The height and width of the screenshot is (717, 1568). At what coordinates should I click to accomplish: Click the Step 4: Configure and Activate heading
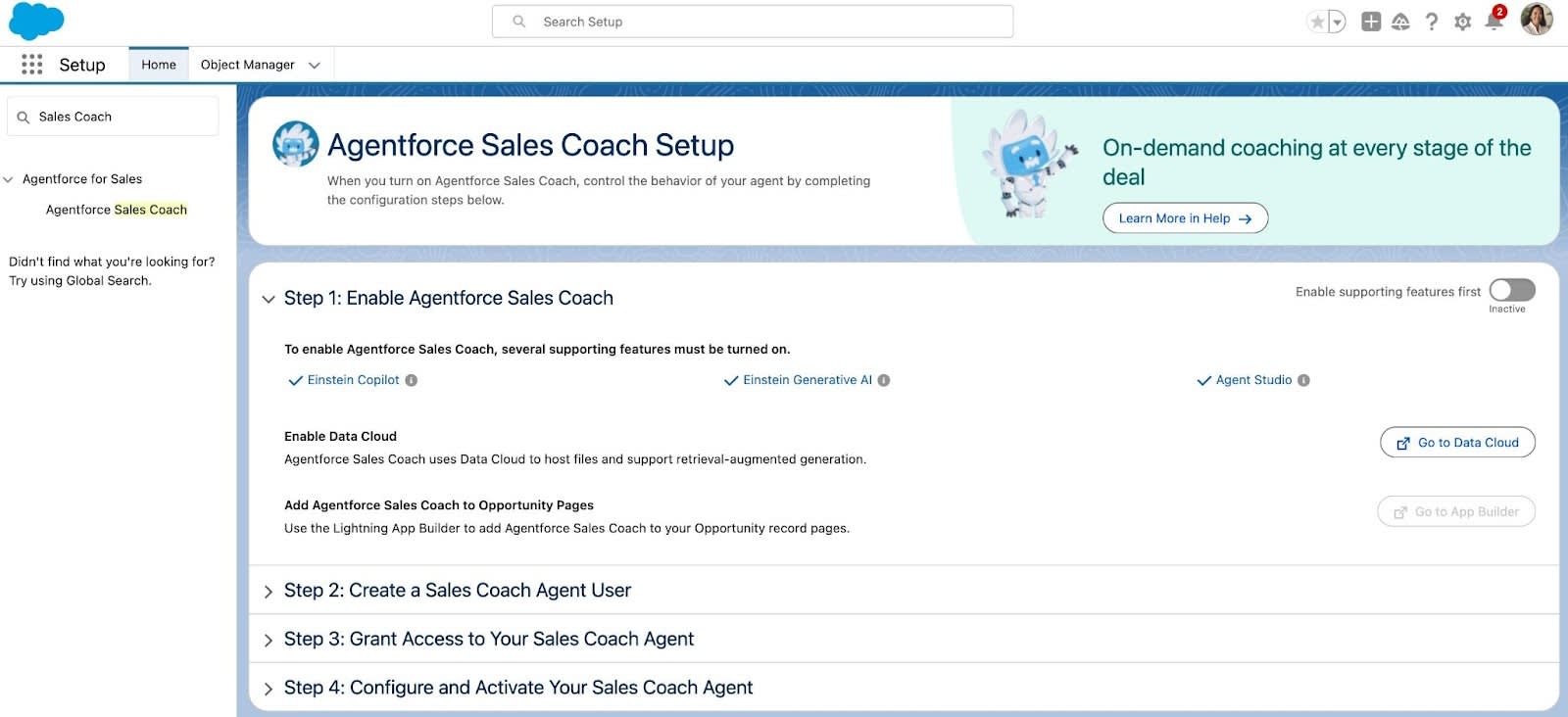518,688
